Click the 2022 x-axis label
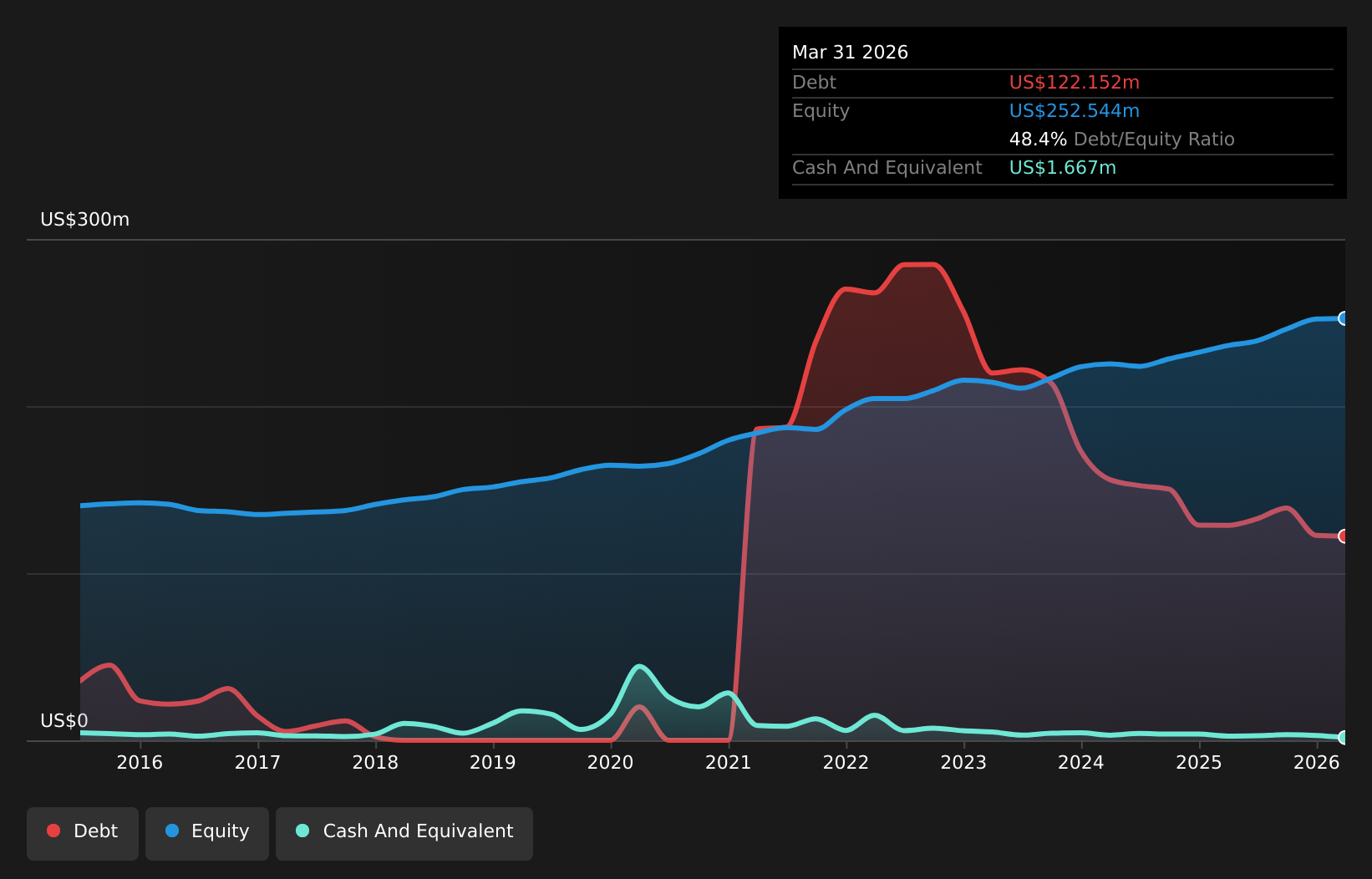This screenshot has width=1372, height=879. 846,763
